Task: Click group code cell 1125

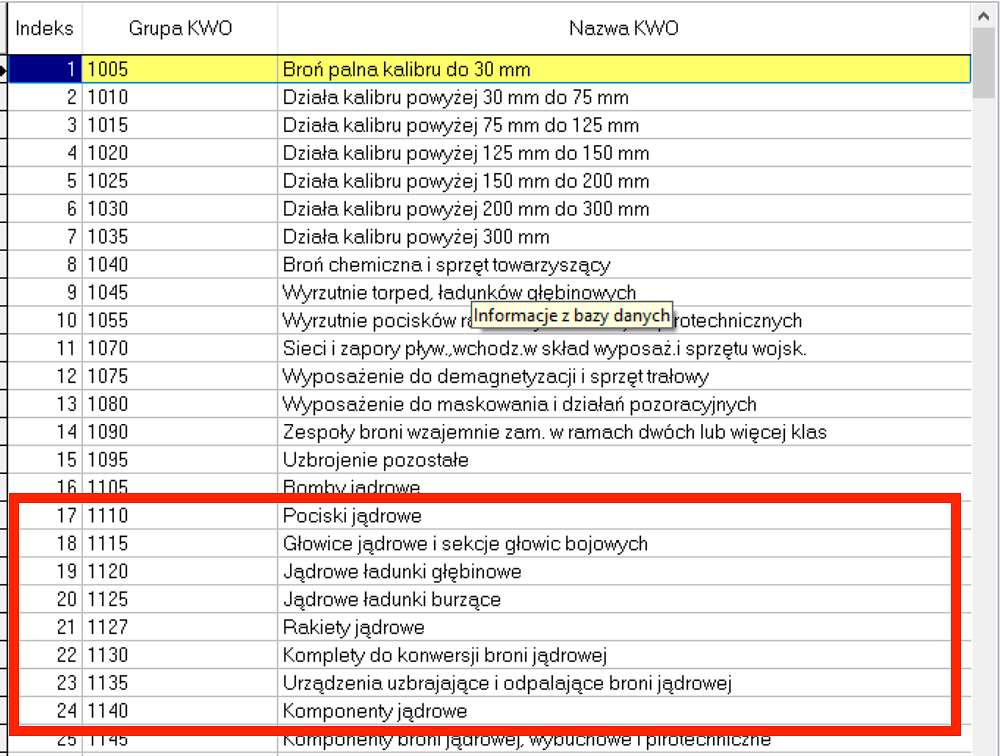Action: tap(180, 599)
